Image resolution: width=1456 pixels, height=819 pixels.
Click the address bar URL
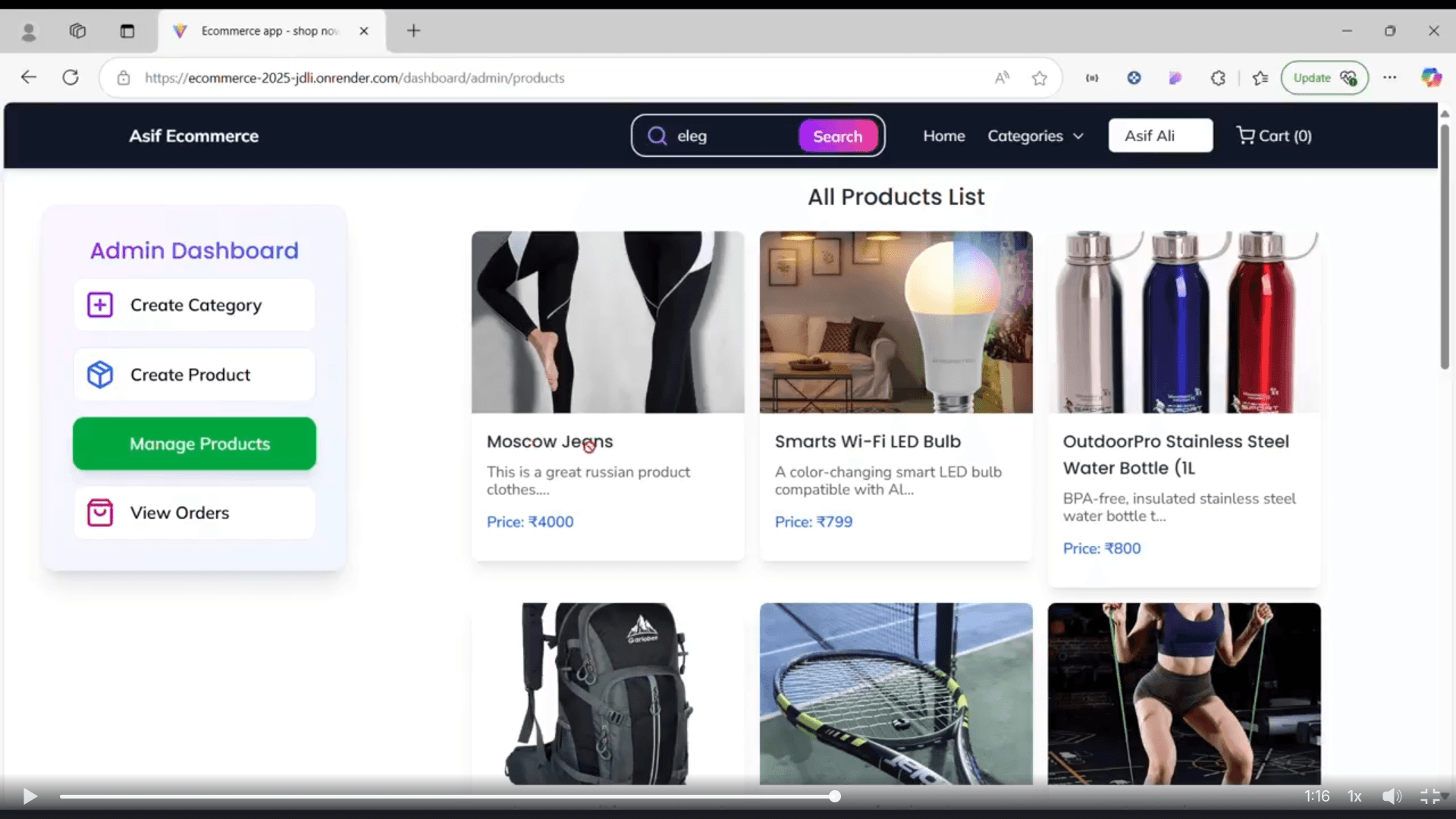(x=354, y=77)
